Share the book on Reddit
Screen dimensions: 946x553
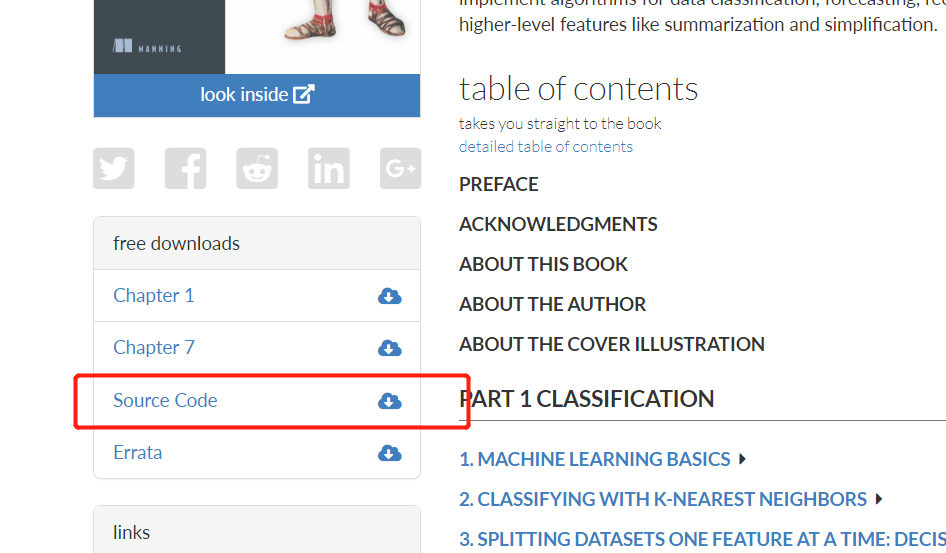click(x=257, y=168)
